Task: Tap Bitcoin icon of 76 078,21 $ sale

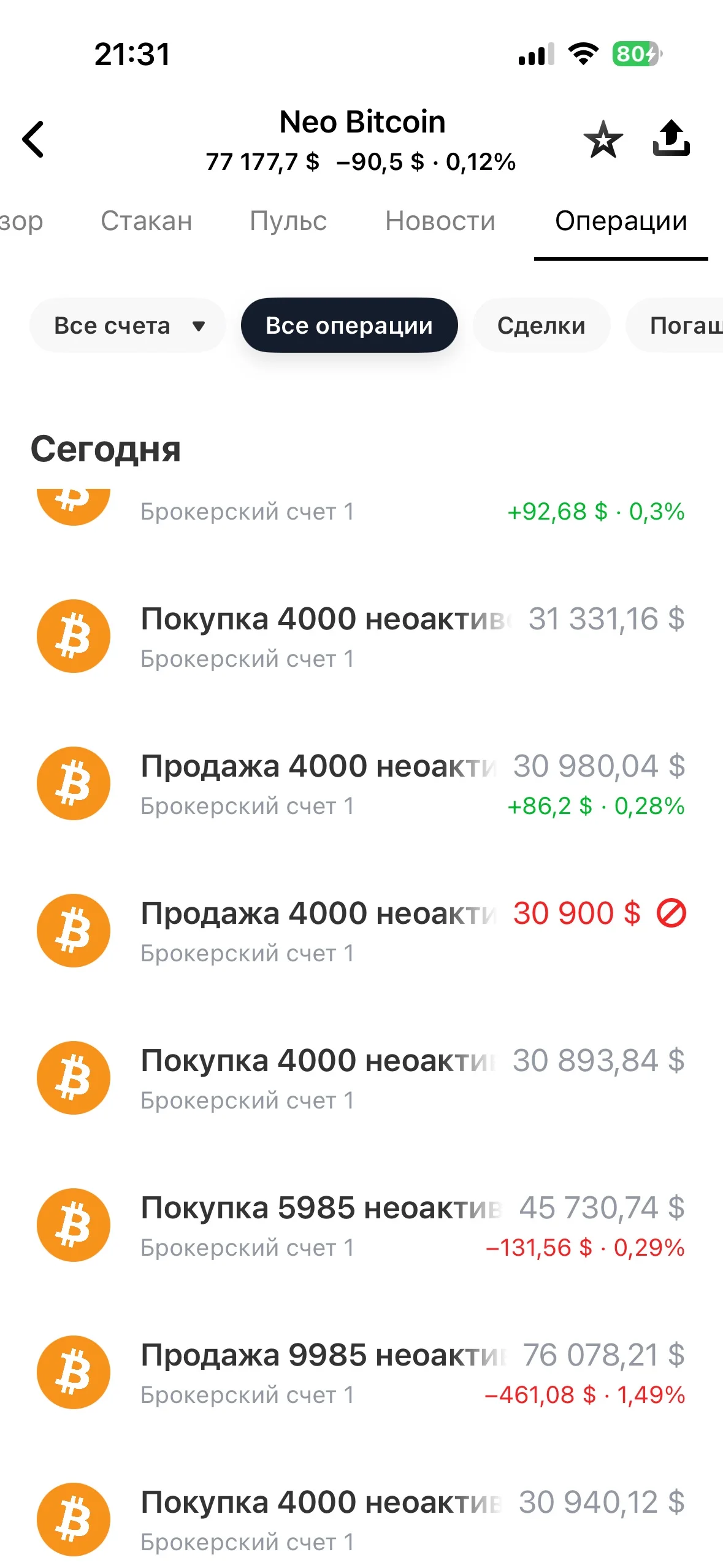Action: [74, 1372]
